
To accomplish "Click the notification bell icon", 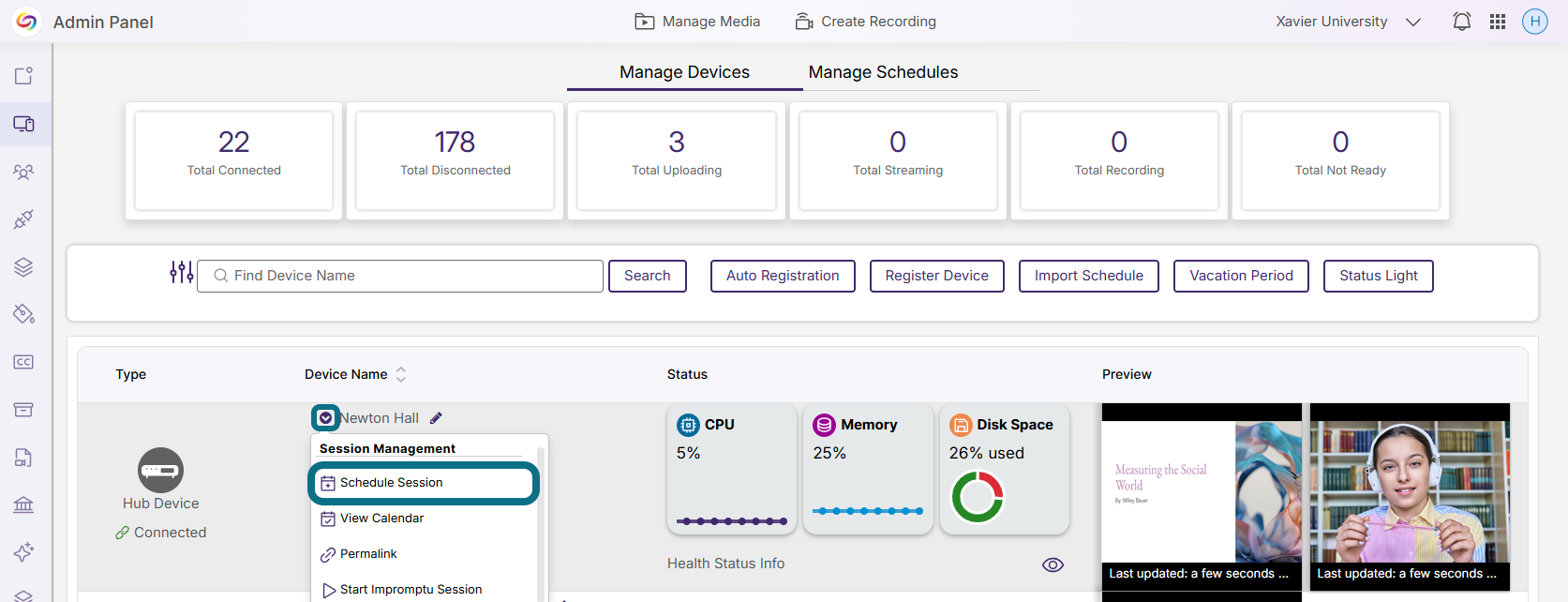I will pos(1461,22).
